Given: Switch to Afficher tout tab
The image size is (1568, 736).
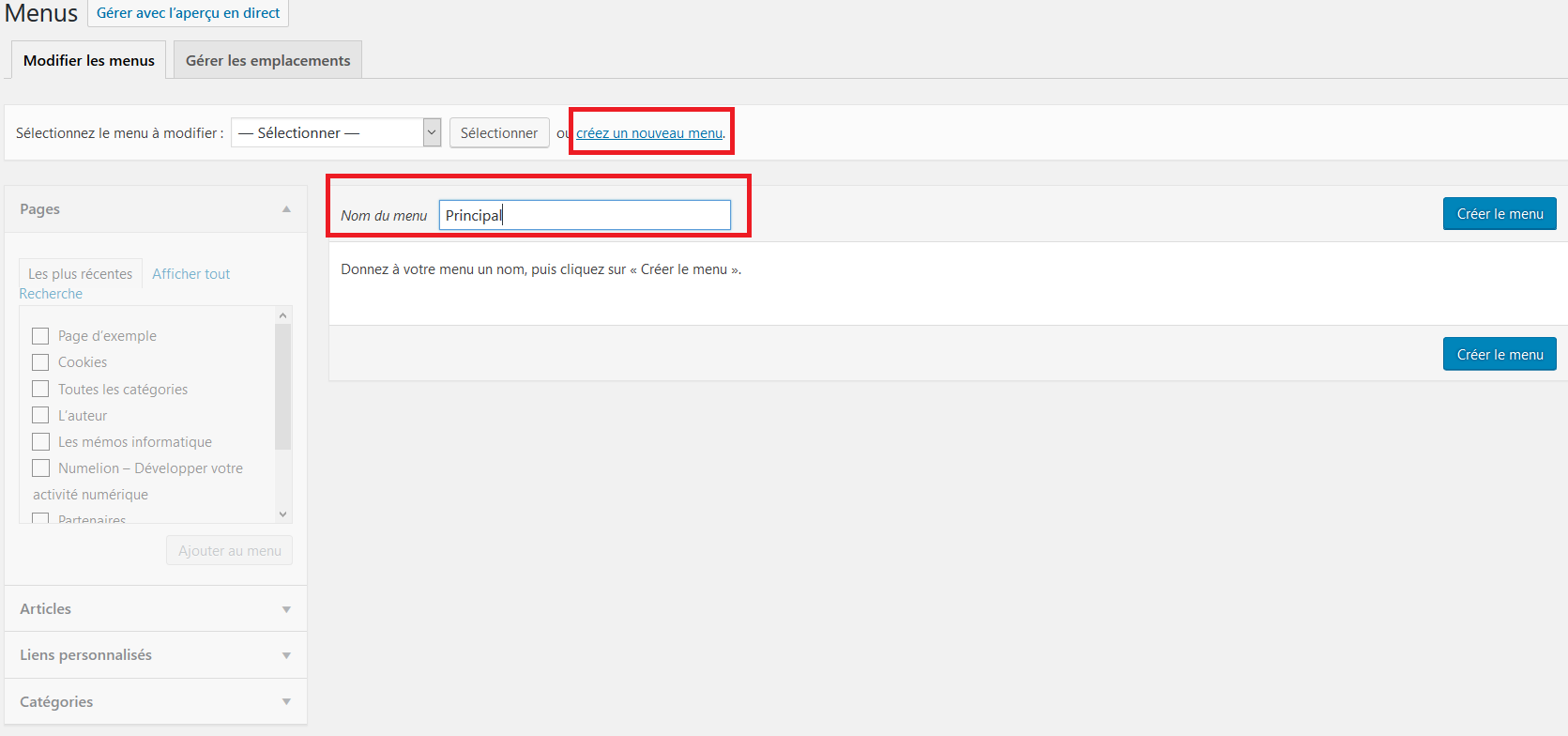Looking at the screenshot, I should coord(191,274).
